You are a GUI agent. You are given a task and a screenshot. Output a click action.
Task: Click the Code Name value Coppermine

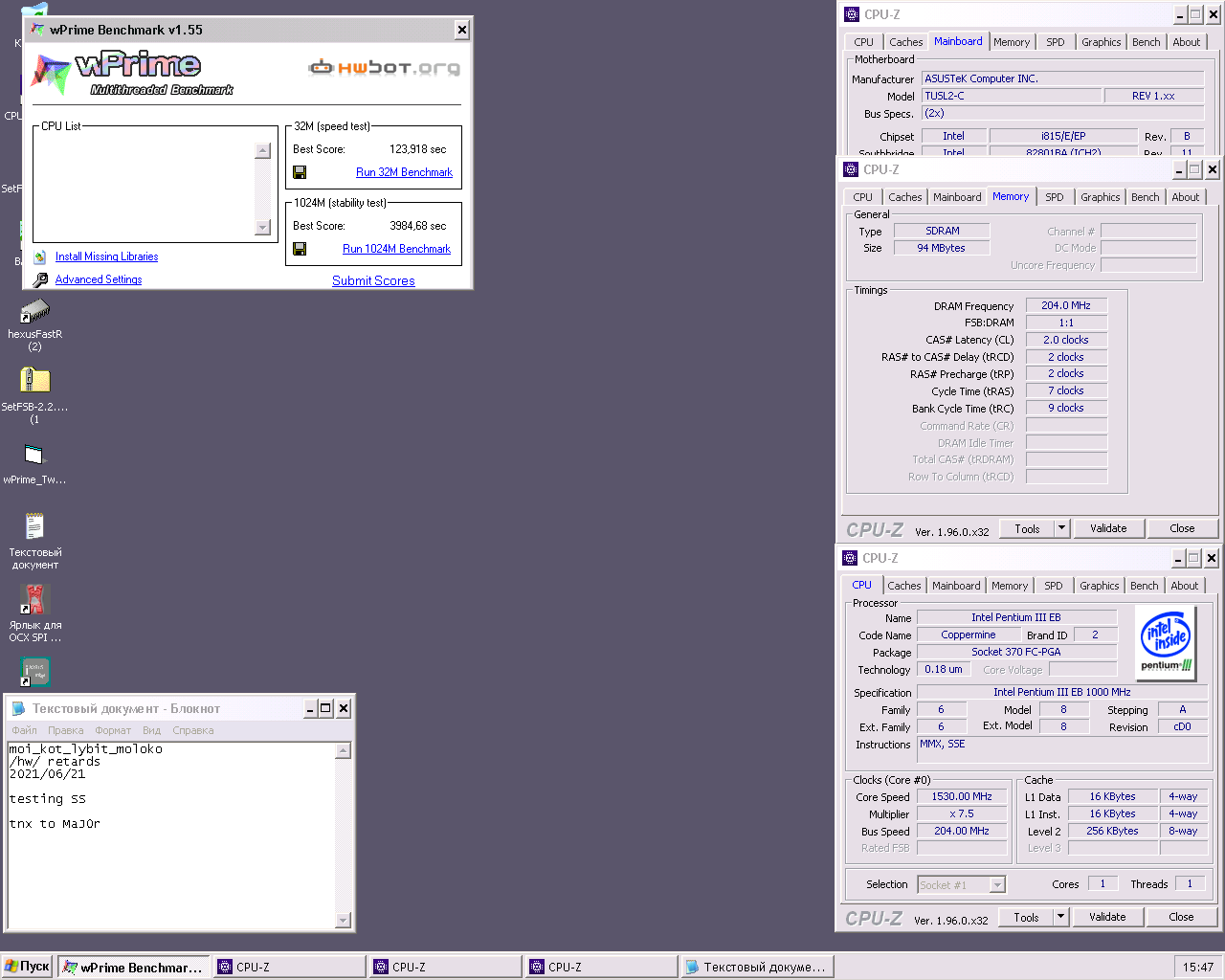(x=969, y=635)
